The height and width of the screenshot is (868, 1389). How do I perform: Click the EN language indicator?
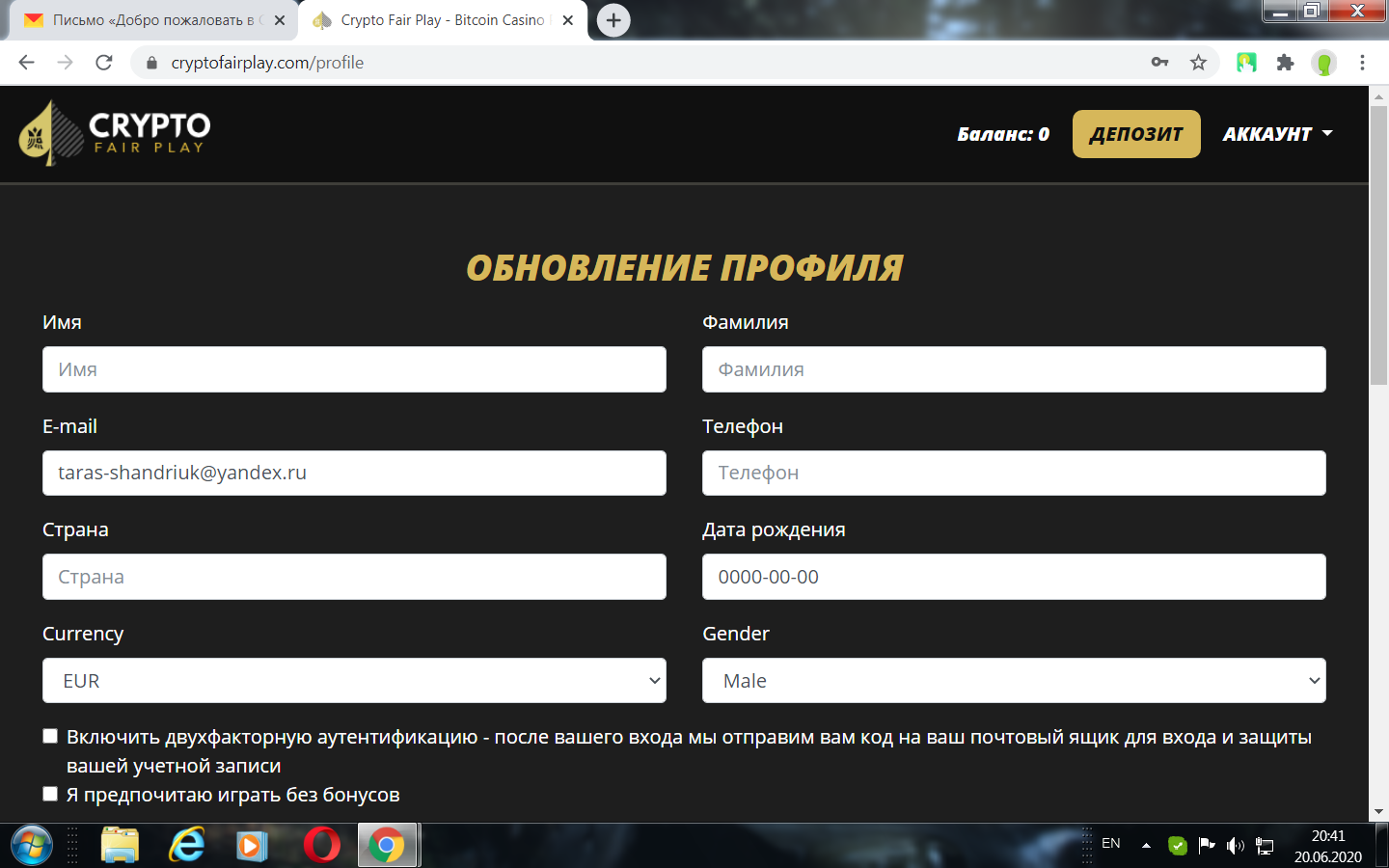1111,844
